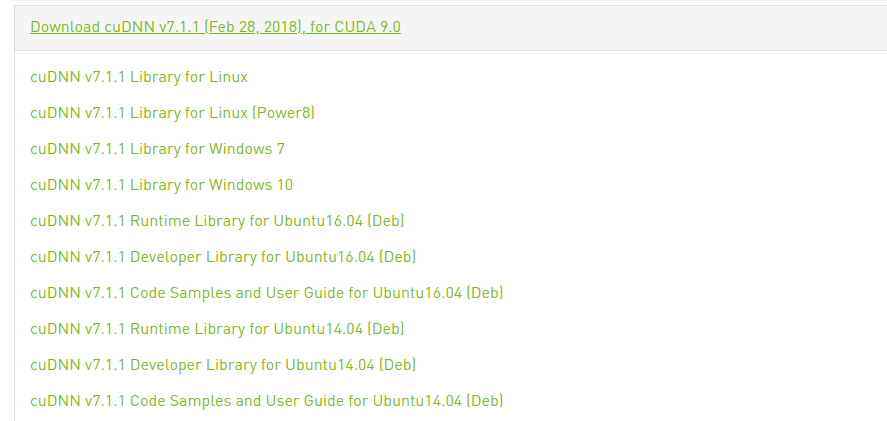Image resolution: width=887 pixels, height=421 pixels.
Task: Get the Ubuntu14.04 runtime Deb package
Action: (217, 329)
